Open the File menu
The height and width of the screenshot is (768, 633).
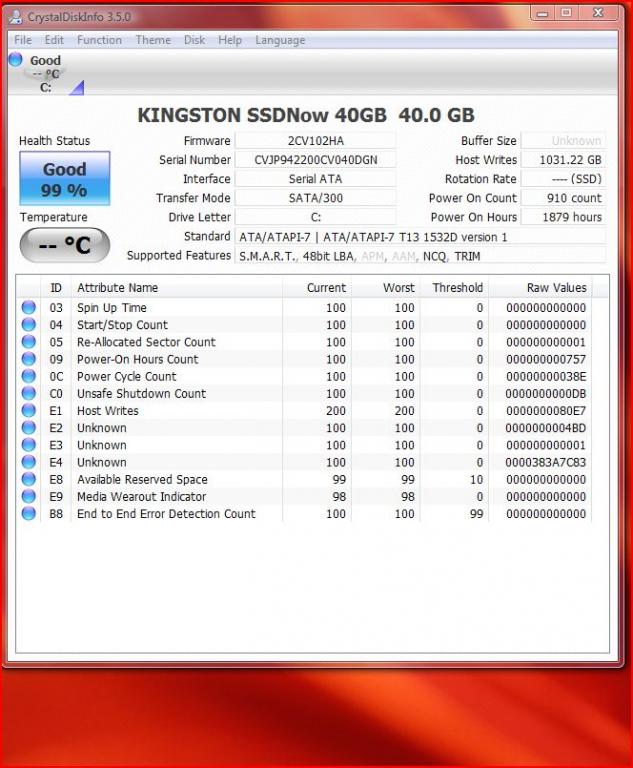click(x=23, y=40)
